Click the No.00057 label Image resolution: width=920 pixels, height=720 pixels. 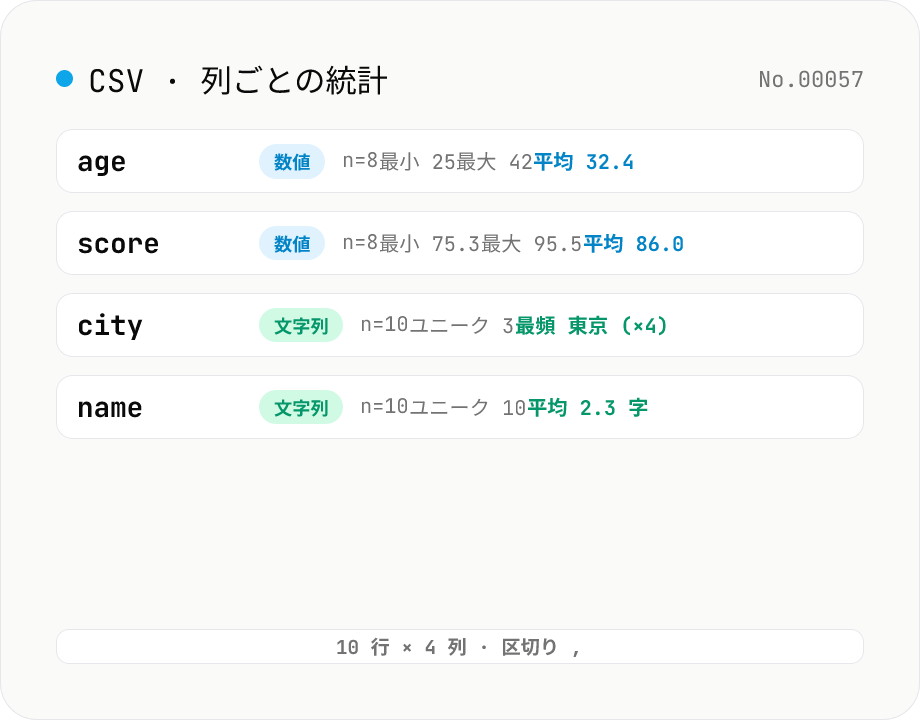(811, 79)
